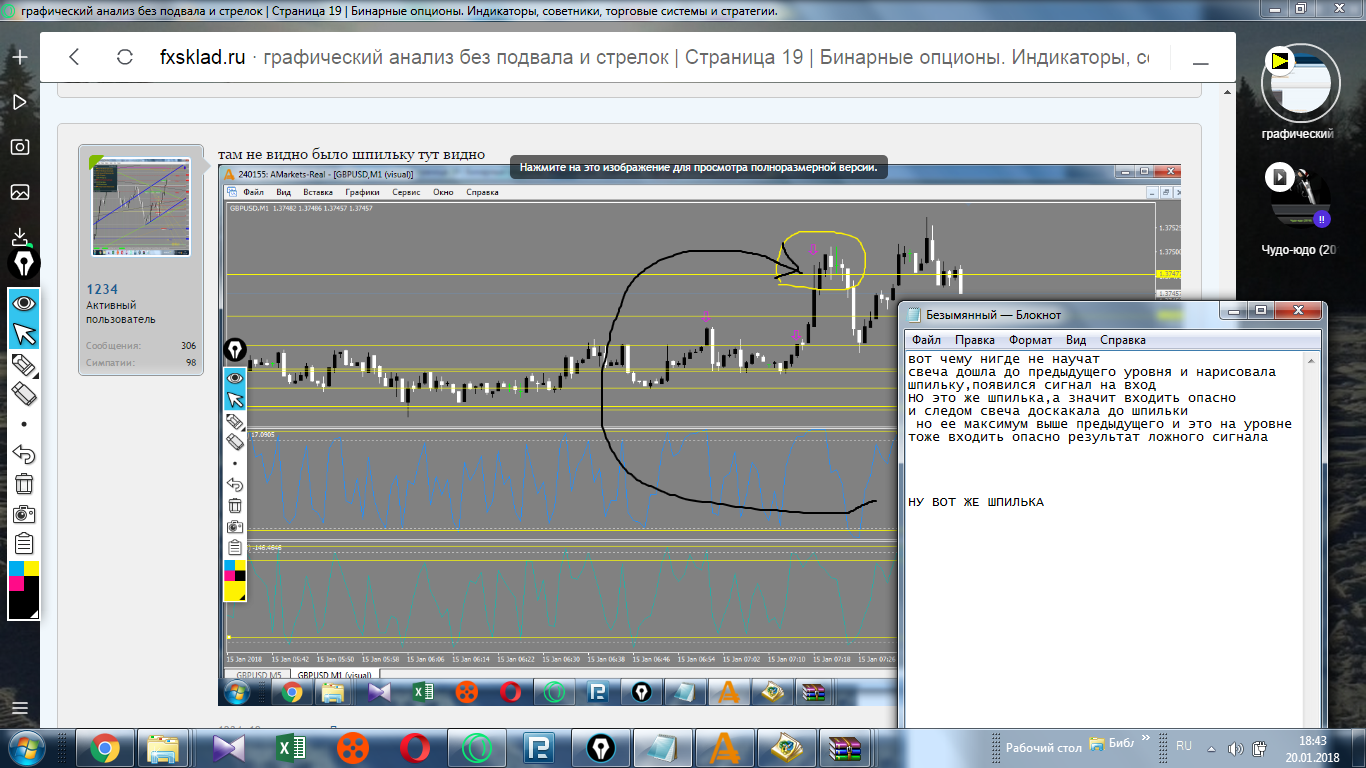Select the pen tool on desktop overlay toolbar

click(x=24, y=364)
